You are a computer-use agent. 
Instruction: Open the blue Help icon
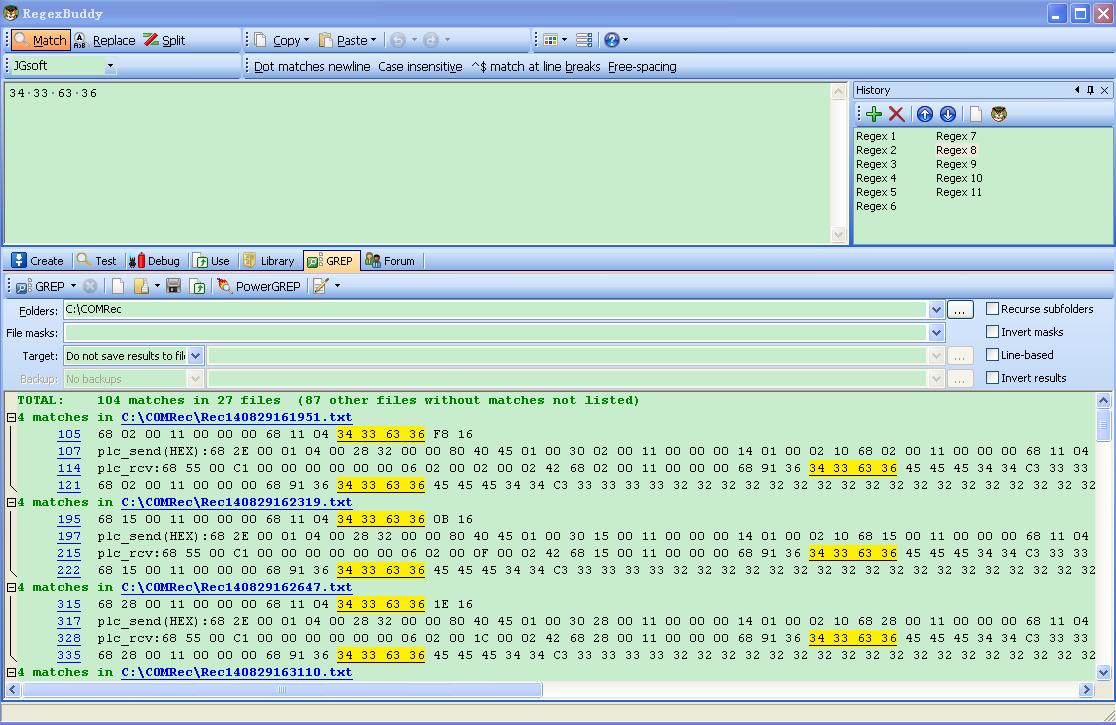click(611, 40)
